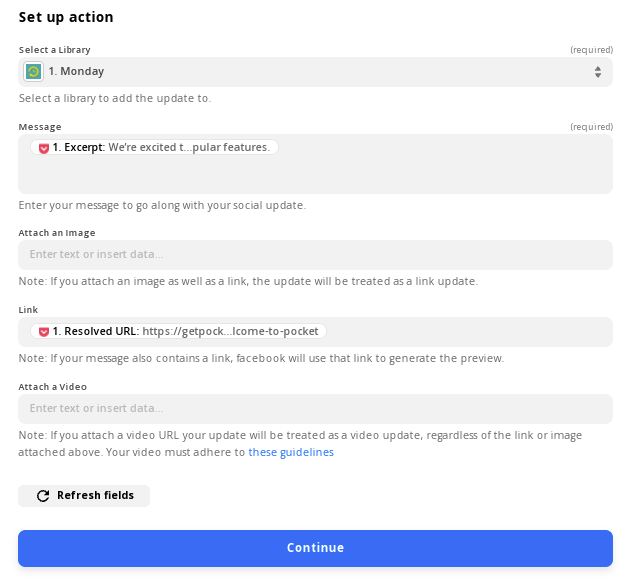
Task: Open the Select a Library dropdown
Action: click(x=315, y=72)
